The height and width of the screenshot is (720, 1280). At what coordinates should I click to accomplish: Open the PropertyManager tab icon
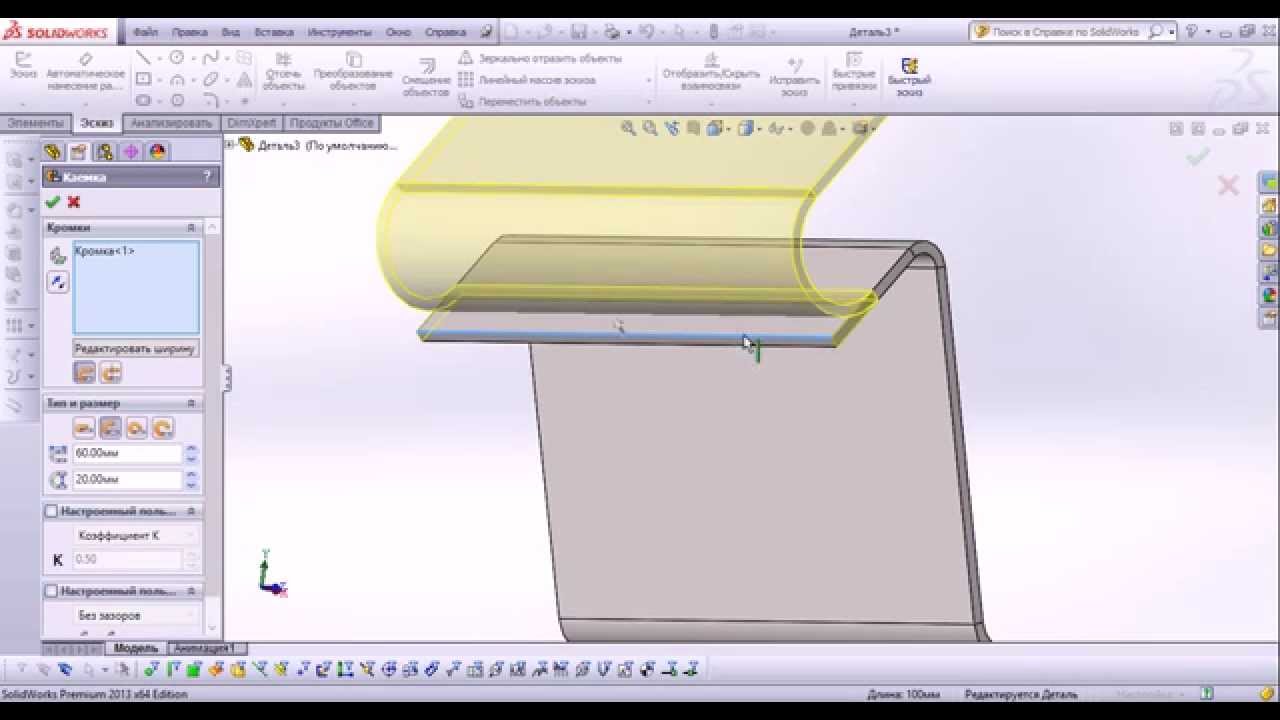pyautogui.click(x=79, y=152)
